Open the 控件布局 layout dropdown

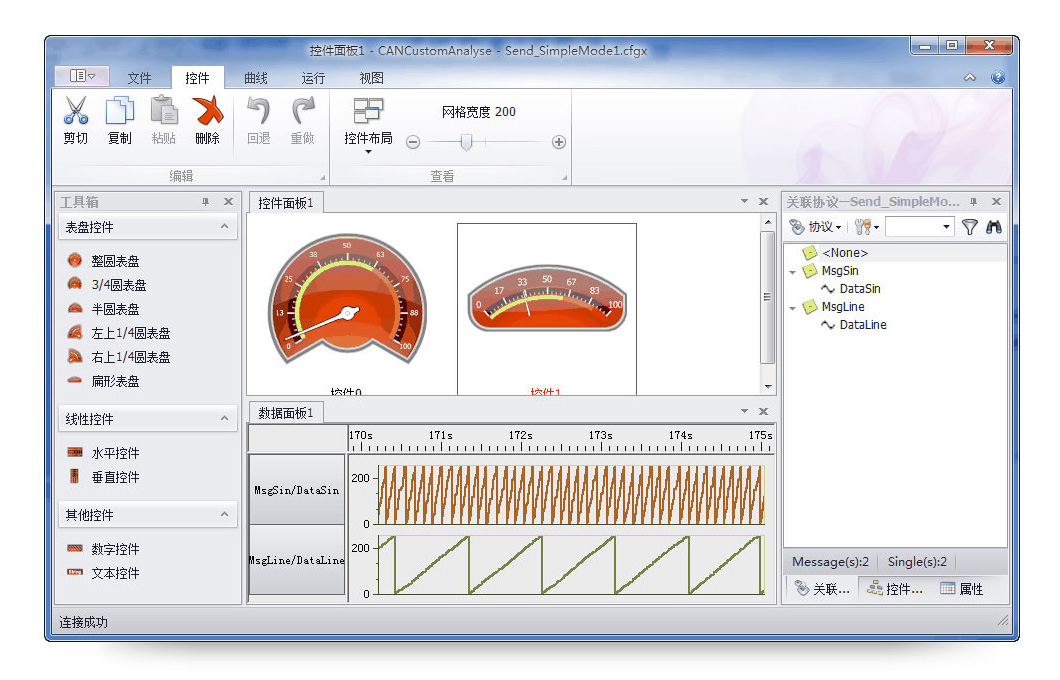pyautogui.click(x=368, y=139)
